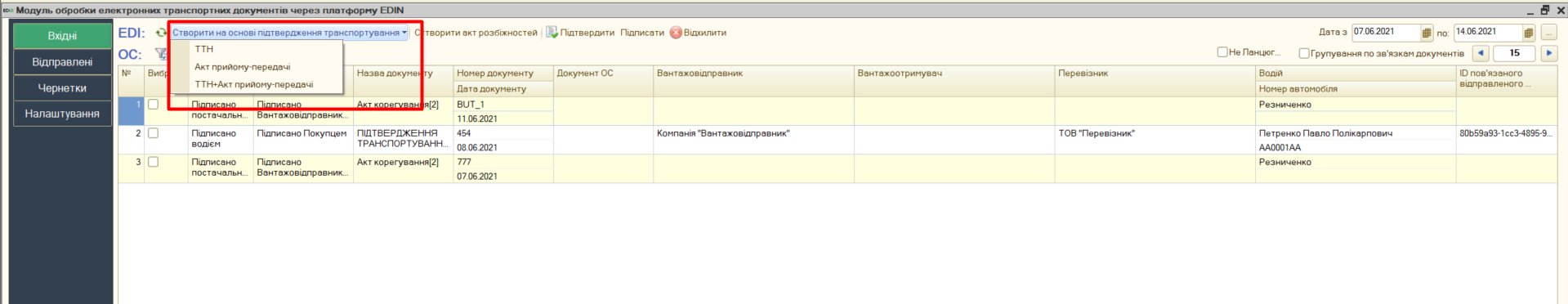Select Компанія "Вантажовідправник" cell
1568x304 pixels.
(753, 140)
